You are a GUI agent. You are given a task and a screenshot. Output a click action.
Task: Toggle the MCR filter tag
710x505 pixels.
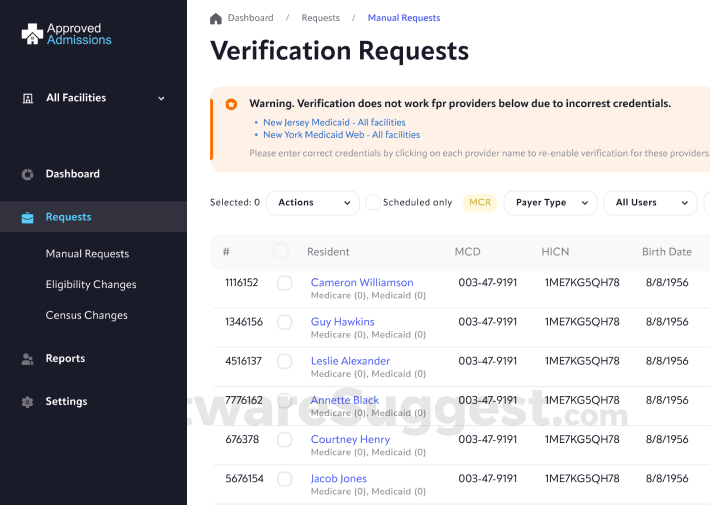(480, 203)
